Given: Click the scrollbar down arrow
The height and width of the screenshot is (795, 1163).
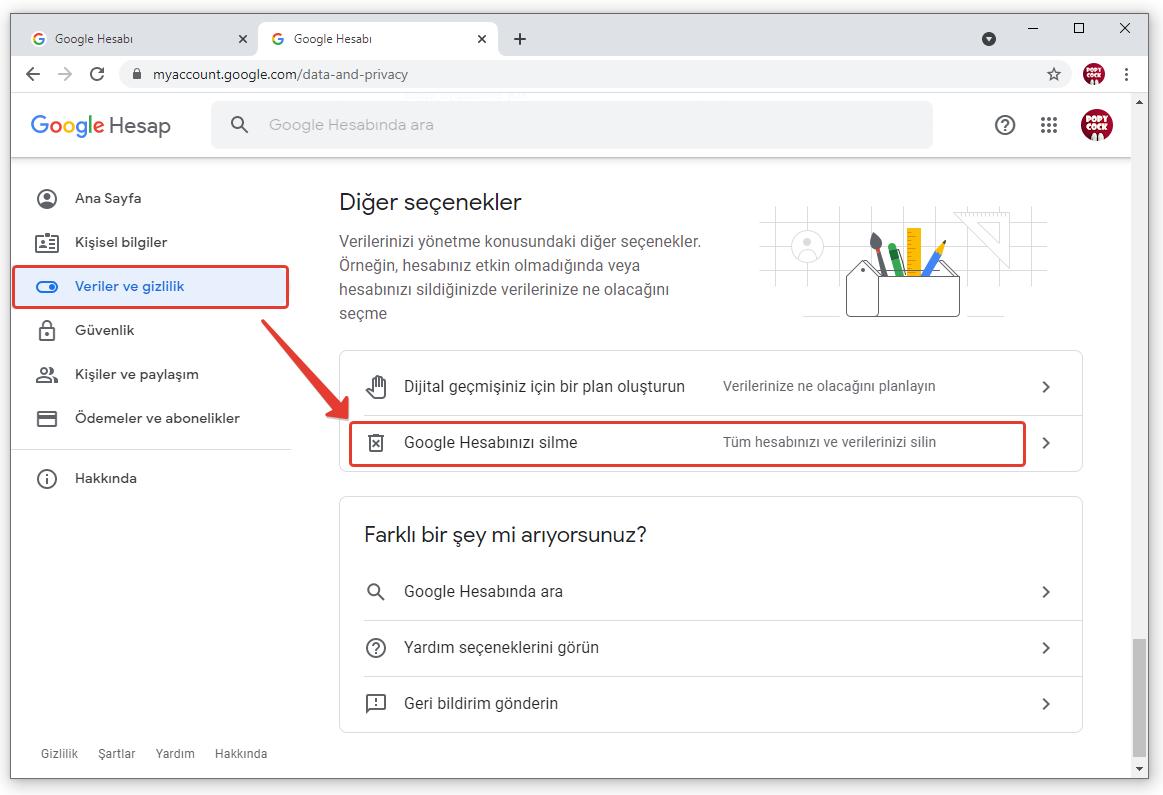Looking at the screenshot, I should tap(1139, 769).
